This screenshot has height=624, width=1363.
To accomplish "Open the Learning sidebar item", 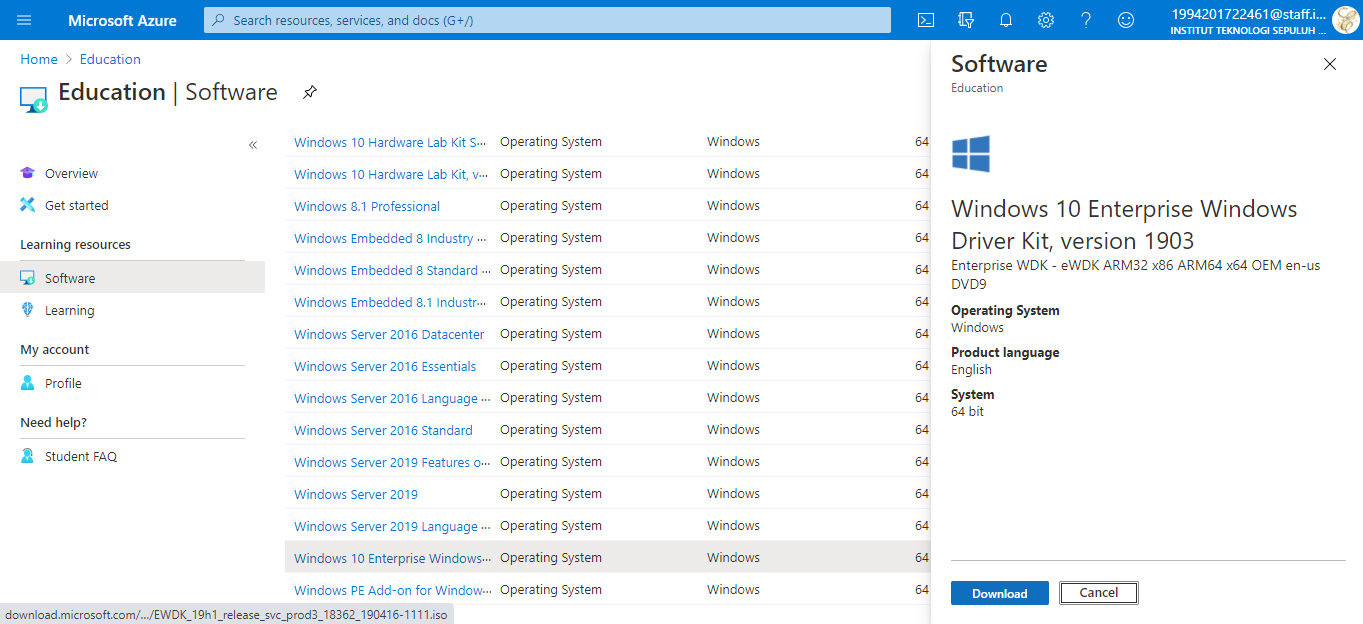I will 69,311.
